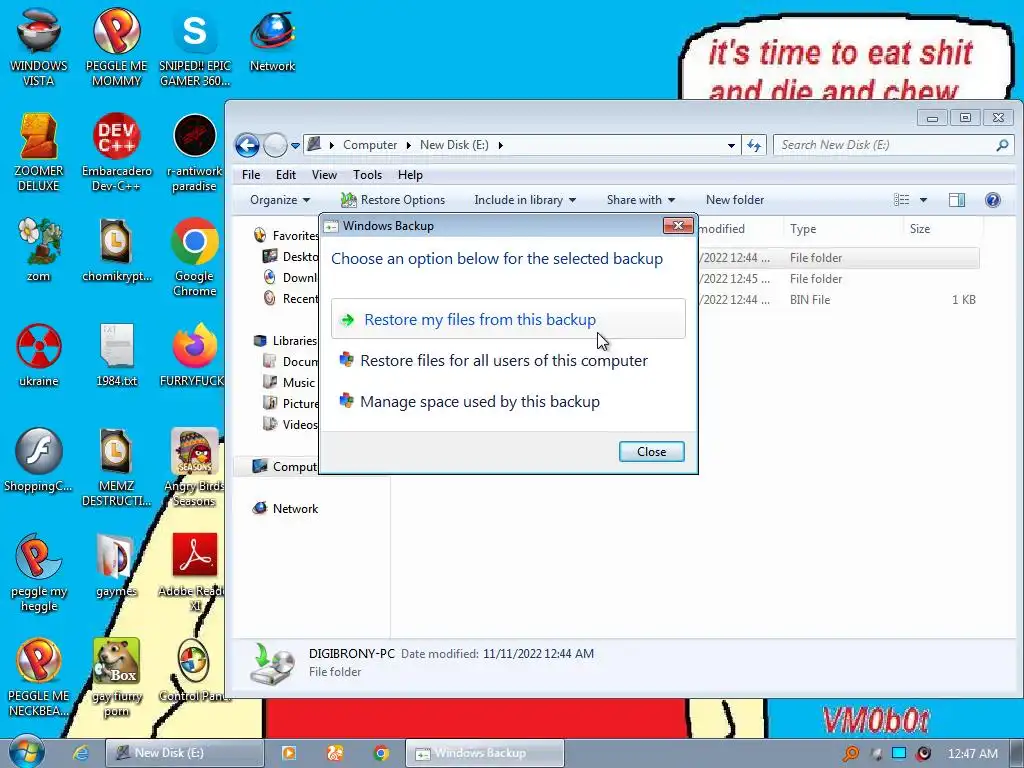1024x768 pixels.
Task: Click the Windows Start orb
Action: coord(27,752)
